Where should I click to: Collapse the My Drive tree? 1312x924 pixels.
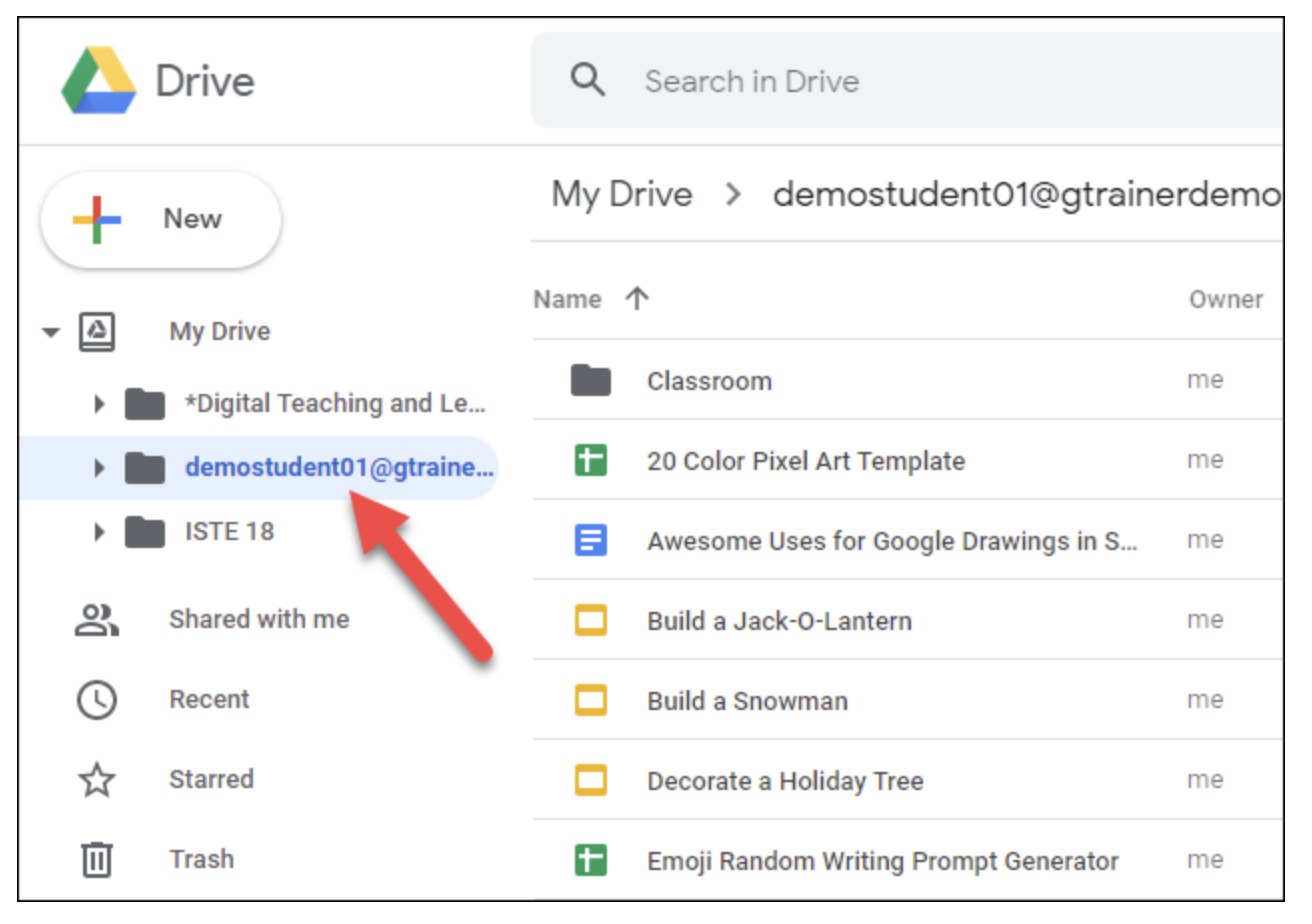pyautogui.click(x=51, y=333)
